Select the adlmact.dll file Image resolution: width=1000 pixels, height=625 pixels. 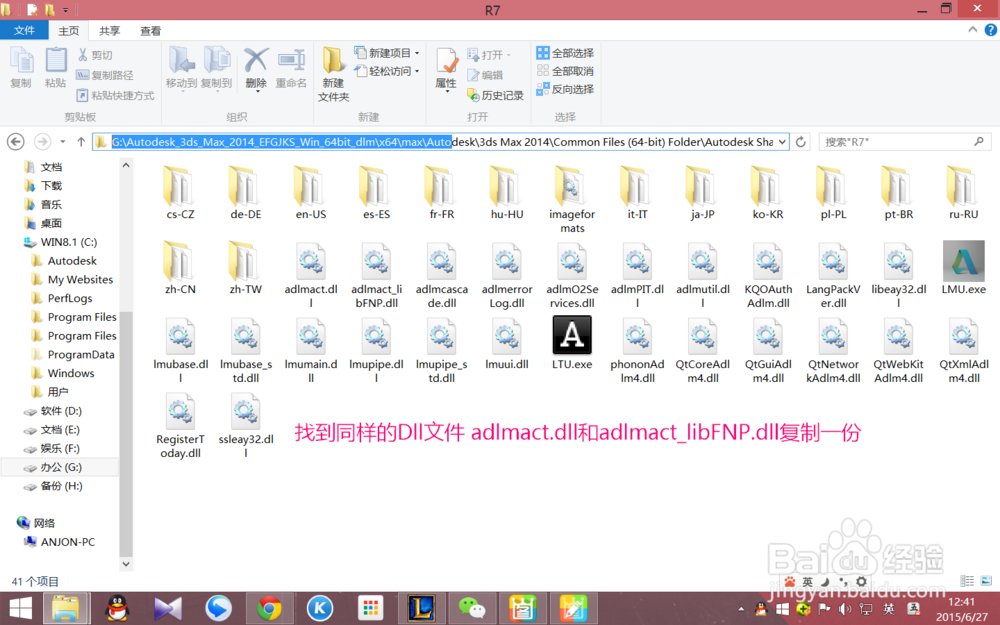(x=311, y=275)
